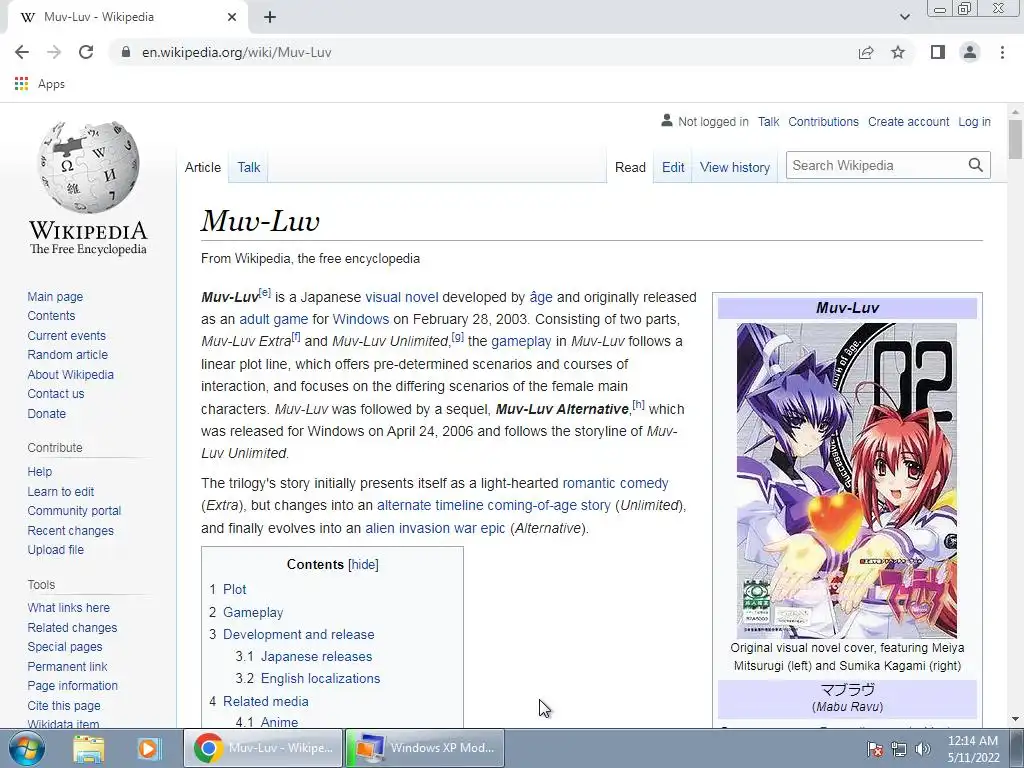Image resolution: width=1024 pixels, height=768 pixels.
Task: Jump to Development and release section
Action: 298,634
